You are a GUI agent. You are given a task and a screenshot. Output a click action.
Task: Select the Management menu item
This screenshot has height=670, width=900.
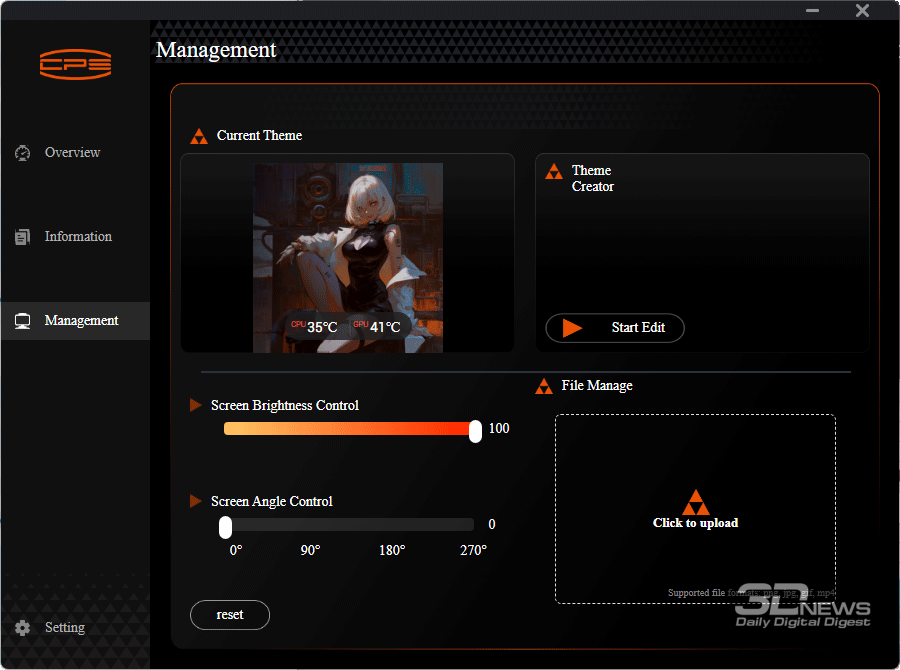pyautogui.click(x=75, y=321)
